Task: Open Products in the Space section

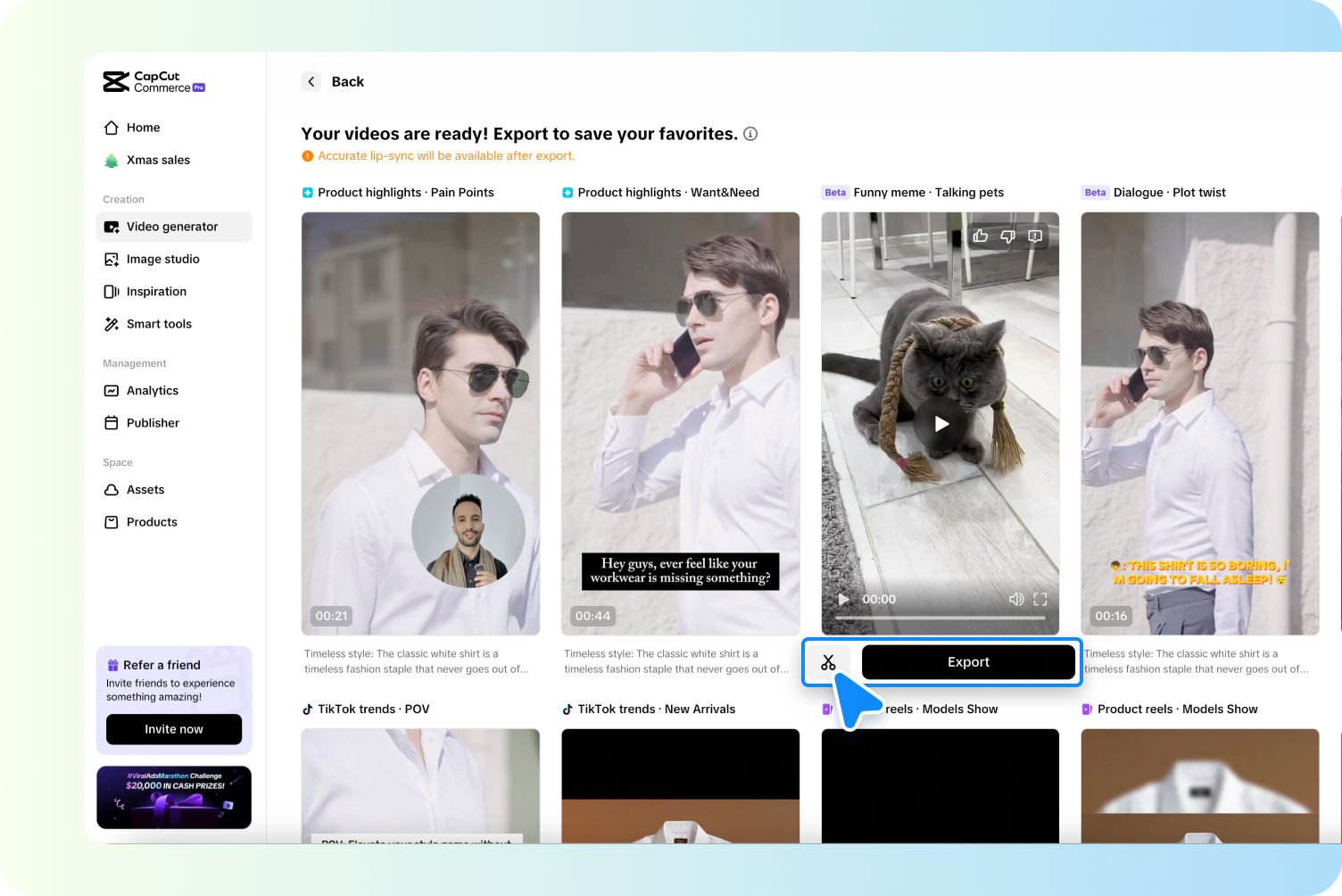Action: [x=151, y=522]
